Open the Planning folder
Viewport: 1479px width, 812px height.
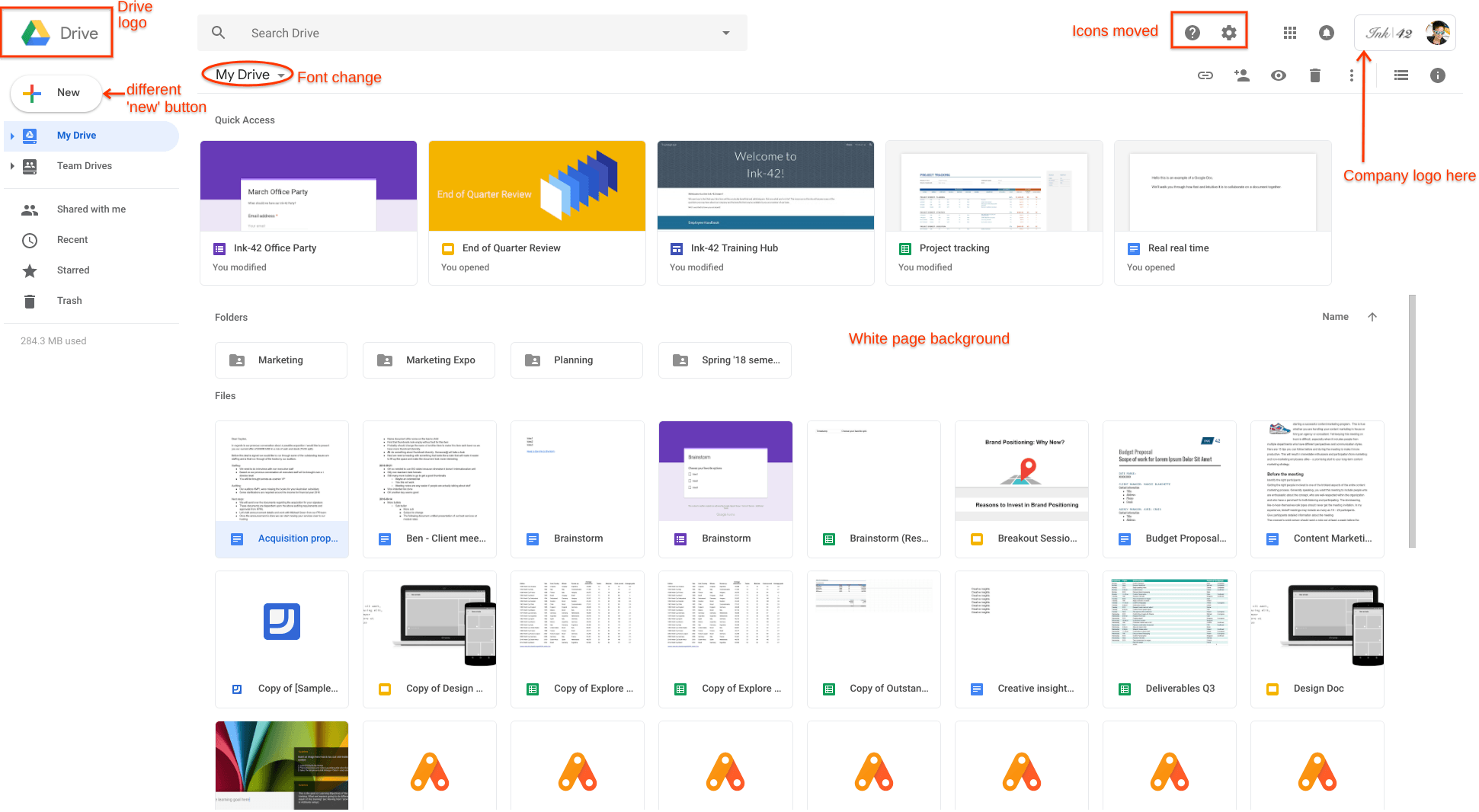577,360
